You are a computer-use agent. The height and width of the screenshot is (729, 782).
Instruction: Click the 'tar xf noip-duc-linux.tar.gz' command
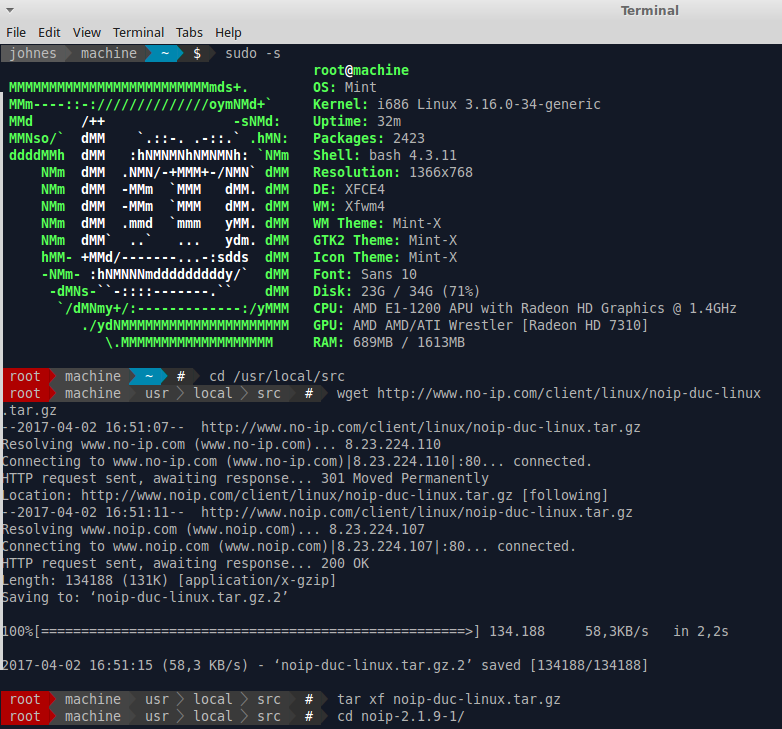point(449,699)
